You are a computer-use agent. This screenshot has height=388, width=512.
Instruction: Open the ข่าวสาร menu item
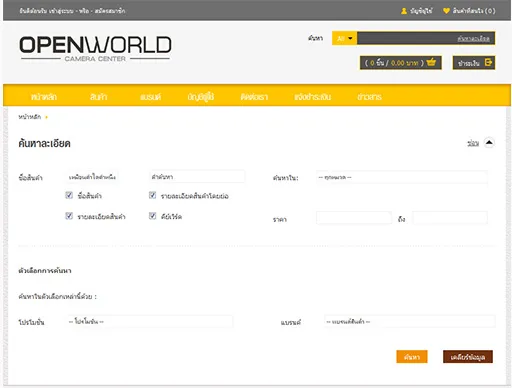(x=369, y=97)
